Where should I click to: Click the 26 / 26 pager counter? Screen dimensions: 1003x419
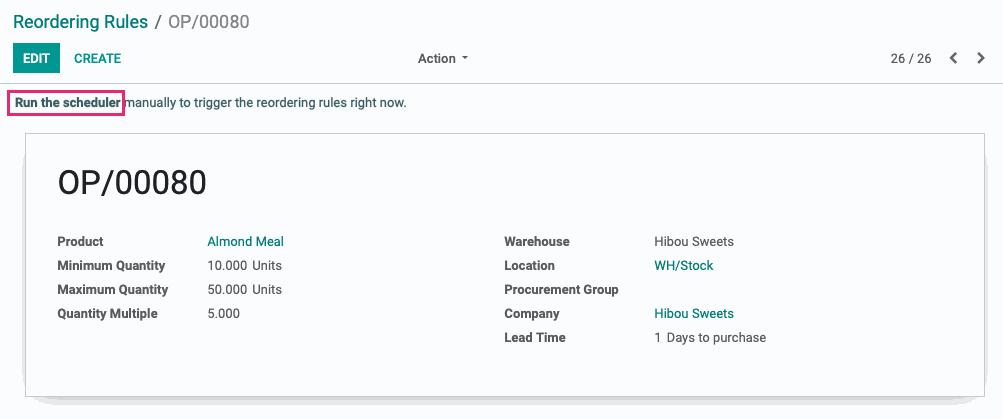tap(911, 59)
